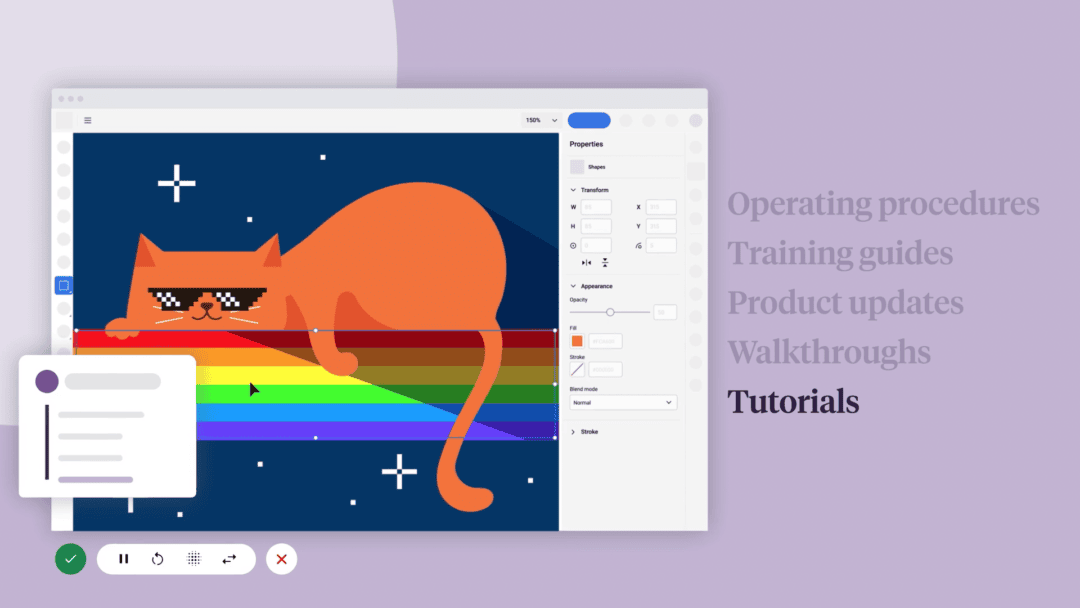Click the "Tutorials" heading text
This screenshot has width=1080, height=608.
(793, 401)
